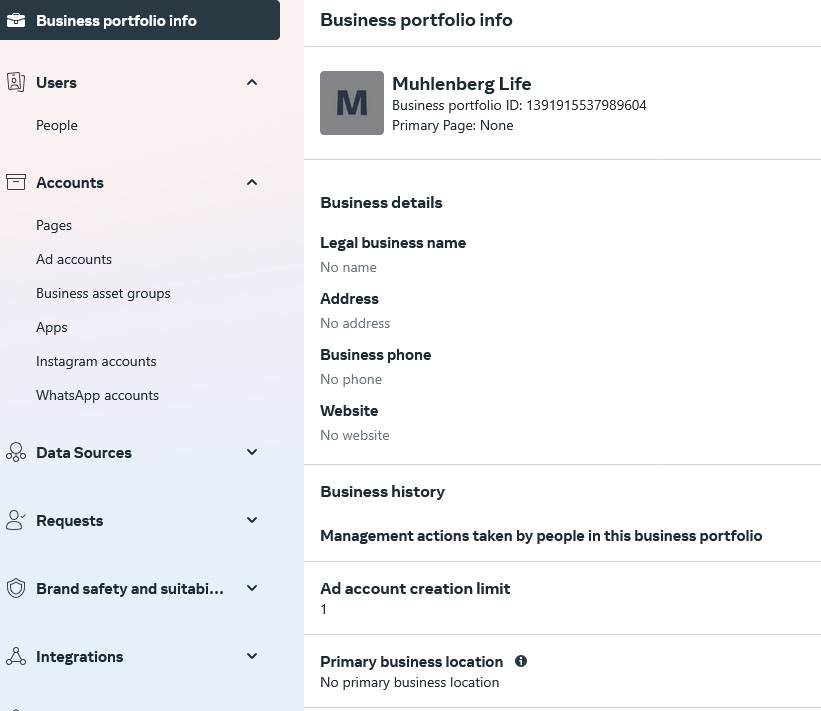Open Business asset groups

click(103, 293)
